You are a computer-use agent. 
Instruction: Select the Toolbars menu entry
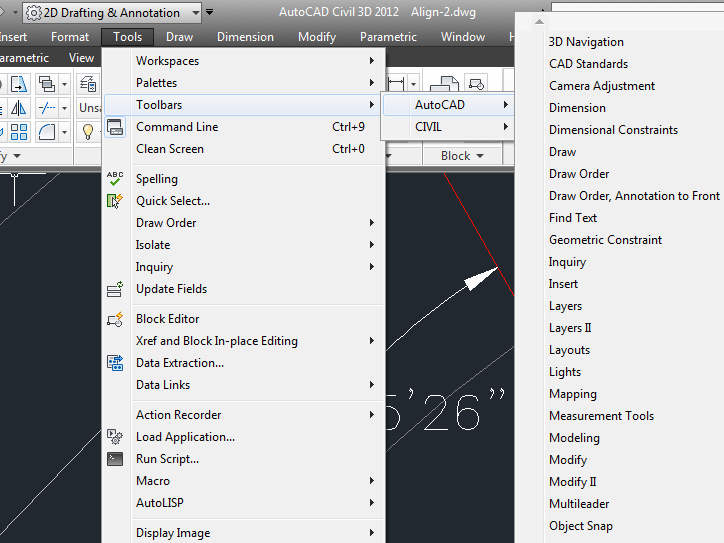point(245,105)
